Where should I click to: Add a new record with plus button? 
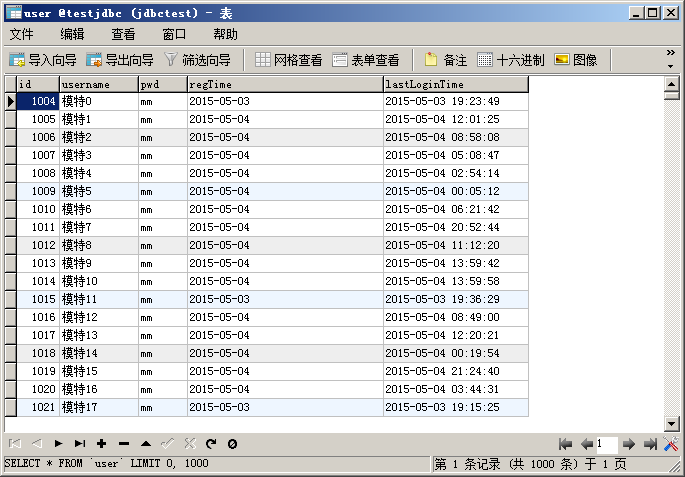[x=101, y=444]
